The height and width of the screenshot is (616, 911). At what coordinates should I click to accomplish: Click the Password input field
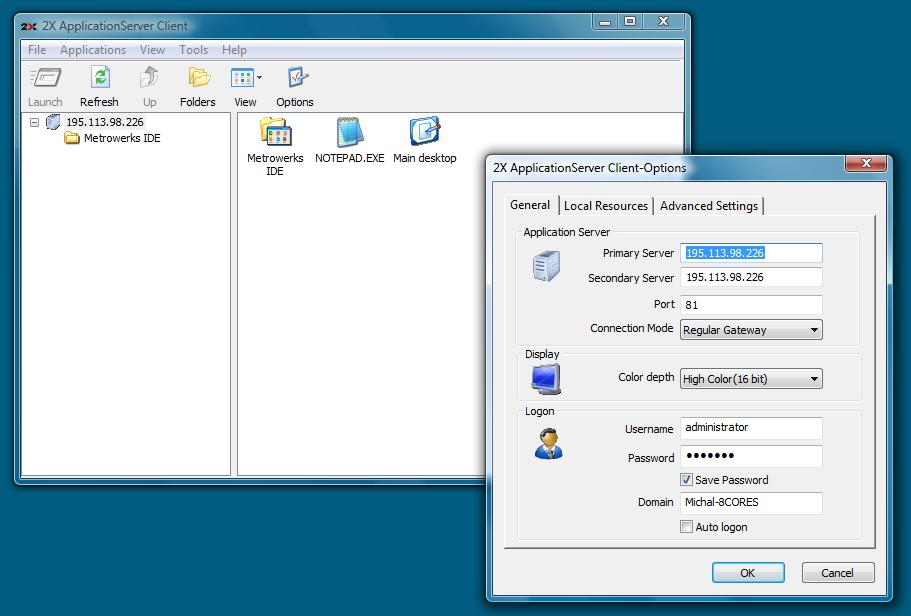pos(751,456)
